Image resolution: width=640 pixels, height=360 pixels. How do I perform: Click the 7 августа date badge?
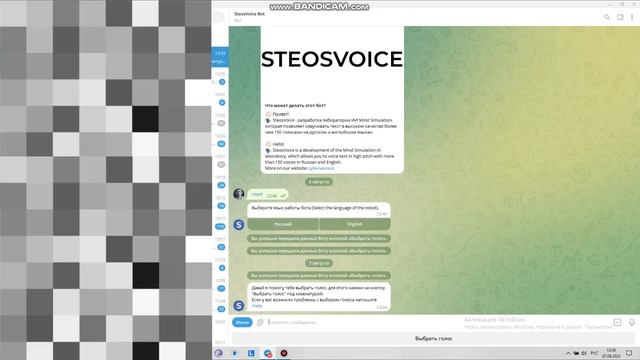(319, 263)
